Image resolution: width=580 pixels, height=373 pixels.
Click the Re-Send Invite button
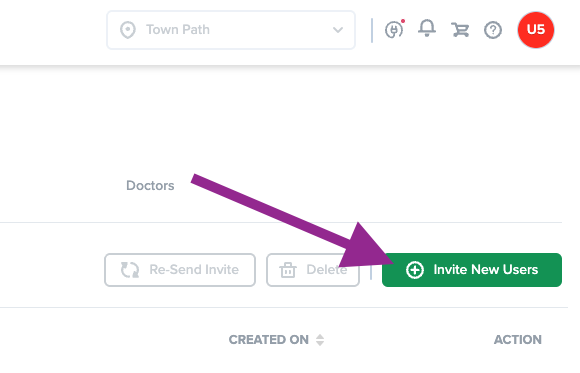click(x=180, y=270)
